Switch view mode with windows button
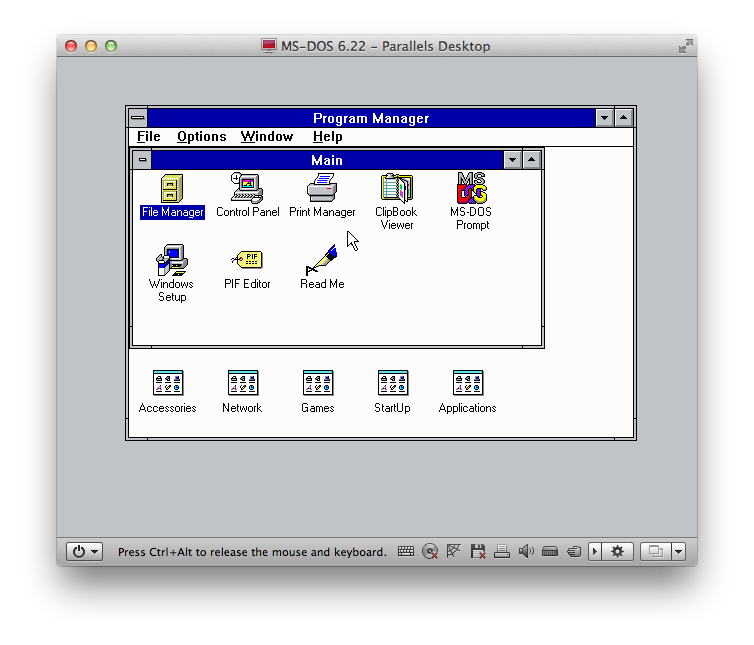 [656, 551]
